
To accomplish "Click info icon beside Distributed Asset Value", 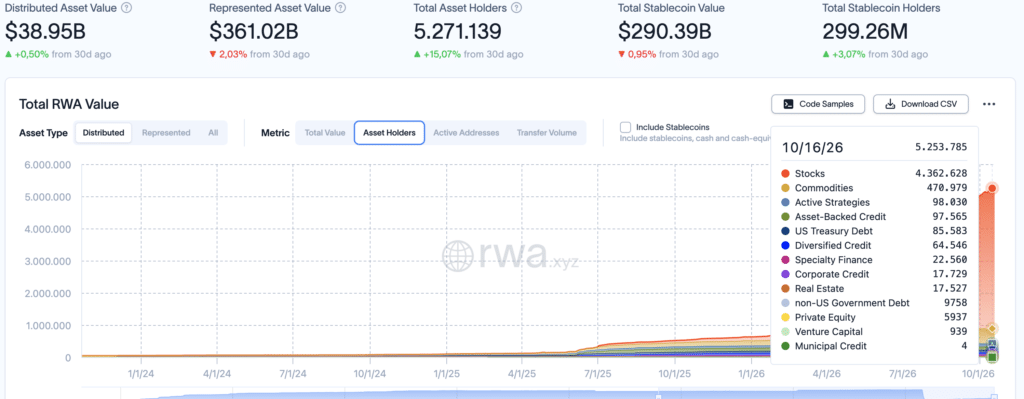I will (127, 8).
